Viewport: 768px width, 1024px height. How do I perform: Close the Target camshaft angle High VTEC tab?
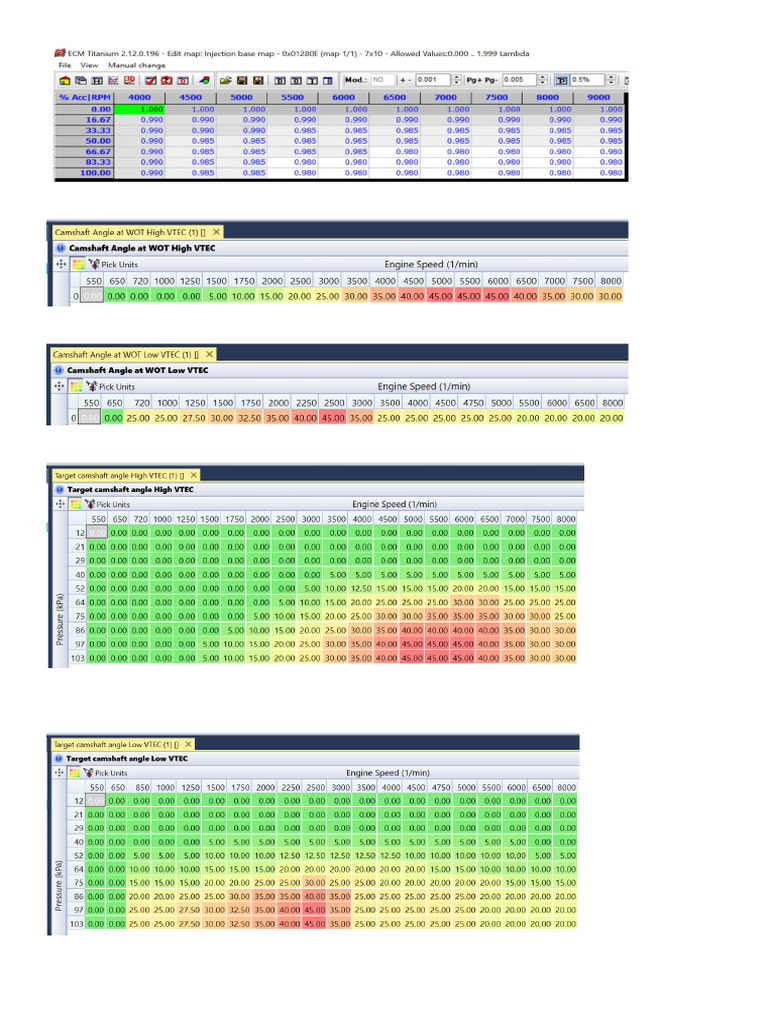click(193, 475)
